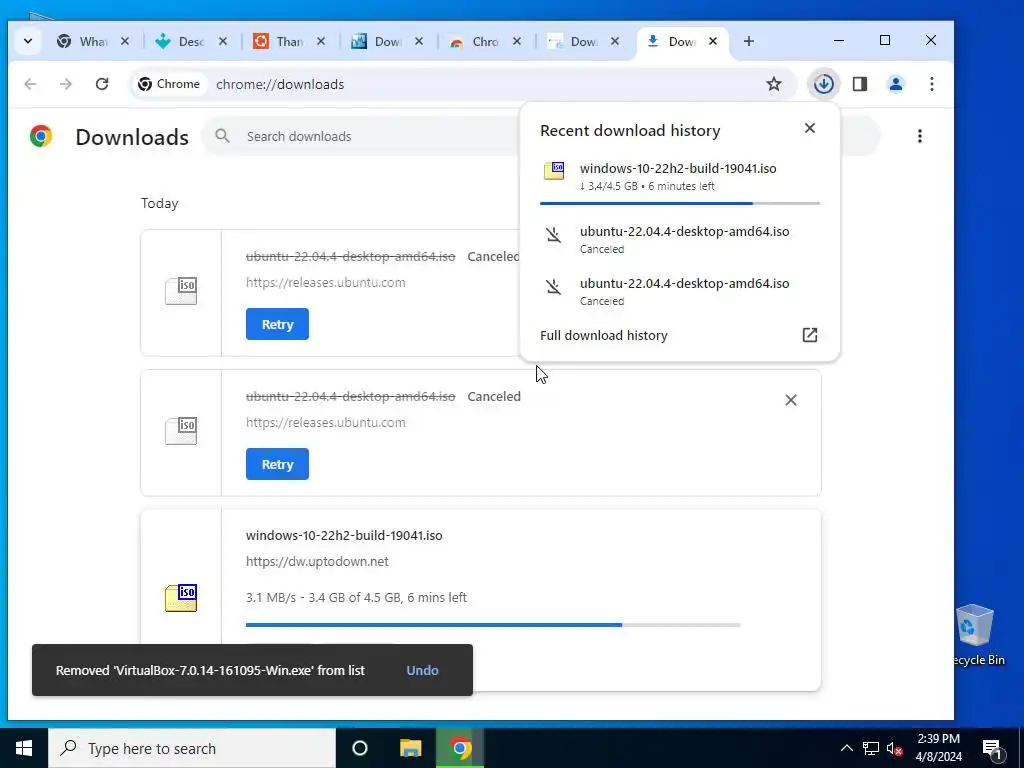This screenshot has height=768, width=1024.
Task: Click the second ubuntu card's ISO icon
Action: (x=181, y=431)
